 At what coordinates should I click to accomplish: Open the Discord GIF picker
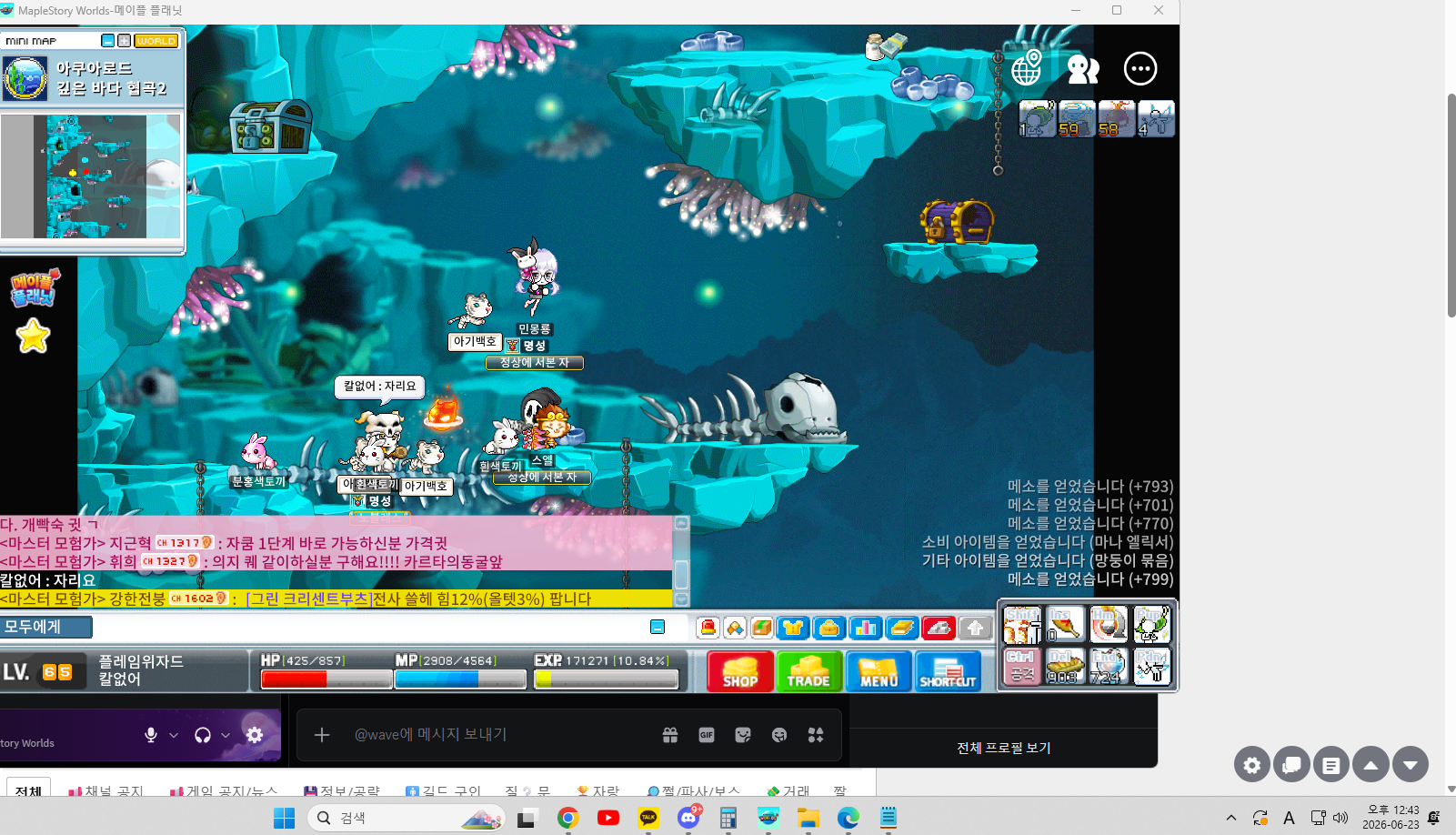pos(707,735)
